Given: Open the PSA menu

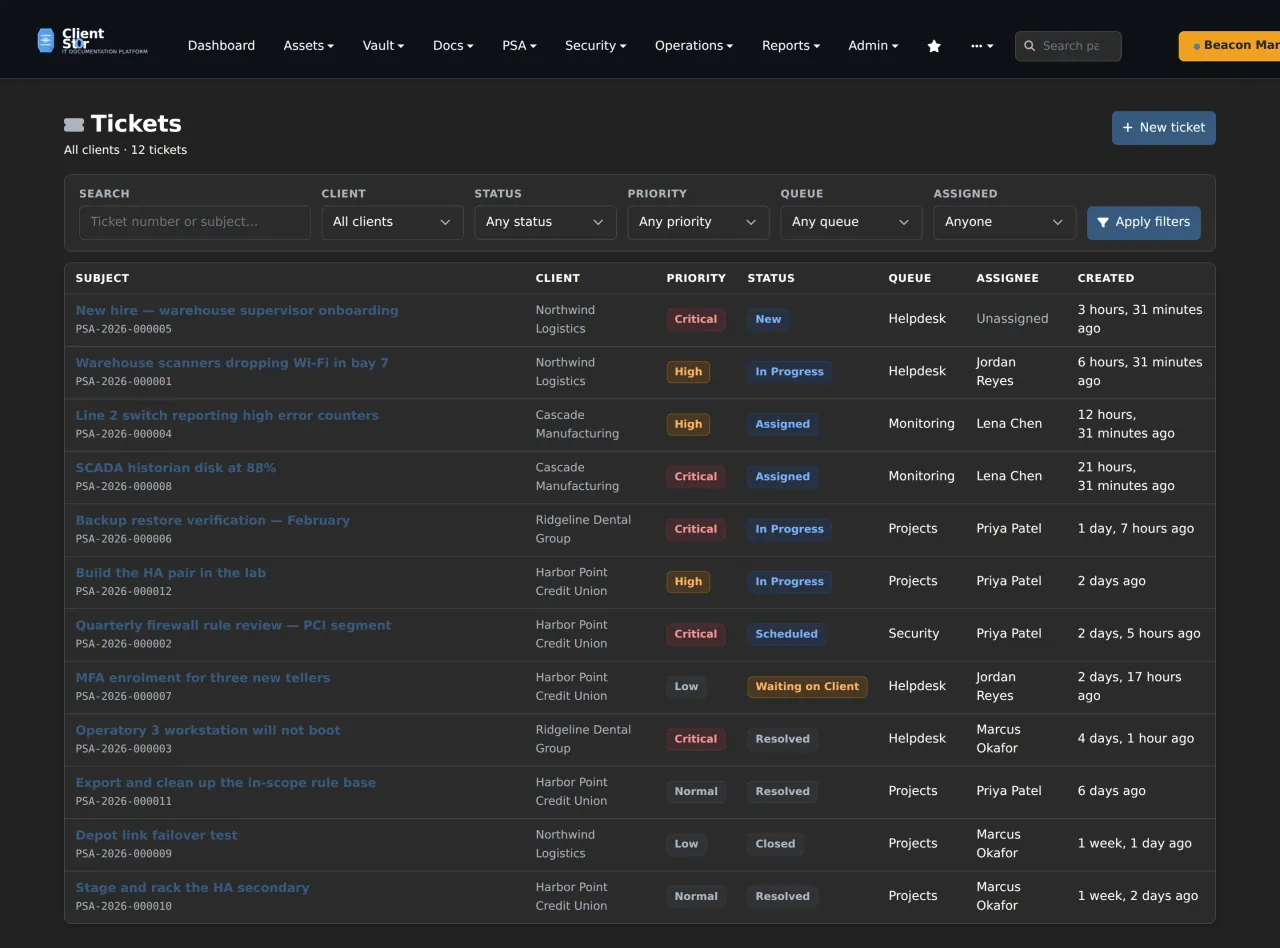Looking at the screenshot, I should (519, 46).
